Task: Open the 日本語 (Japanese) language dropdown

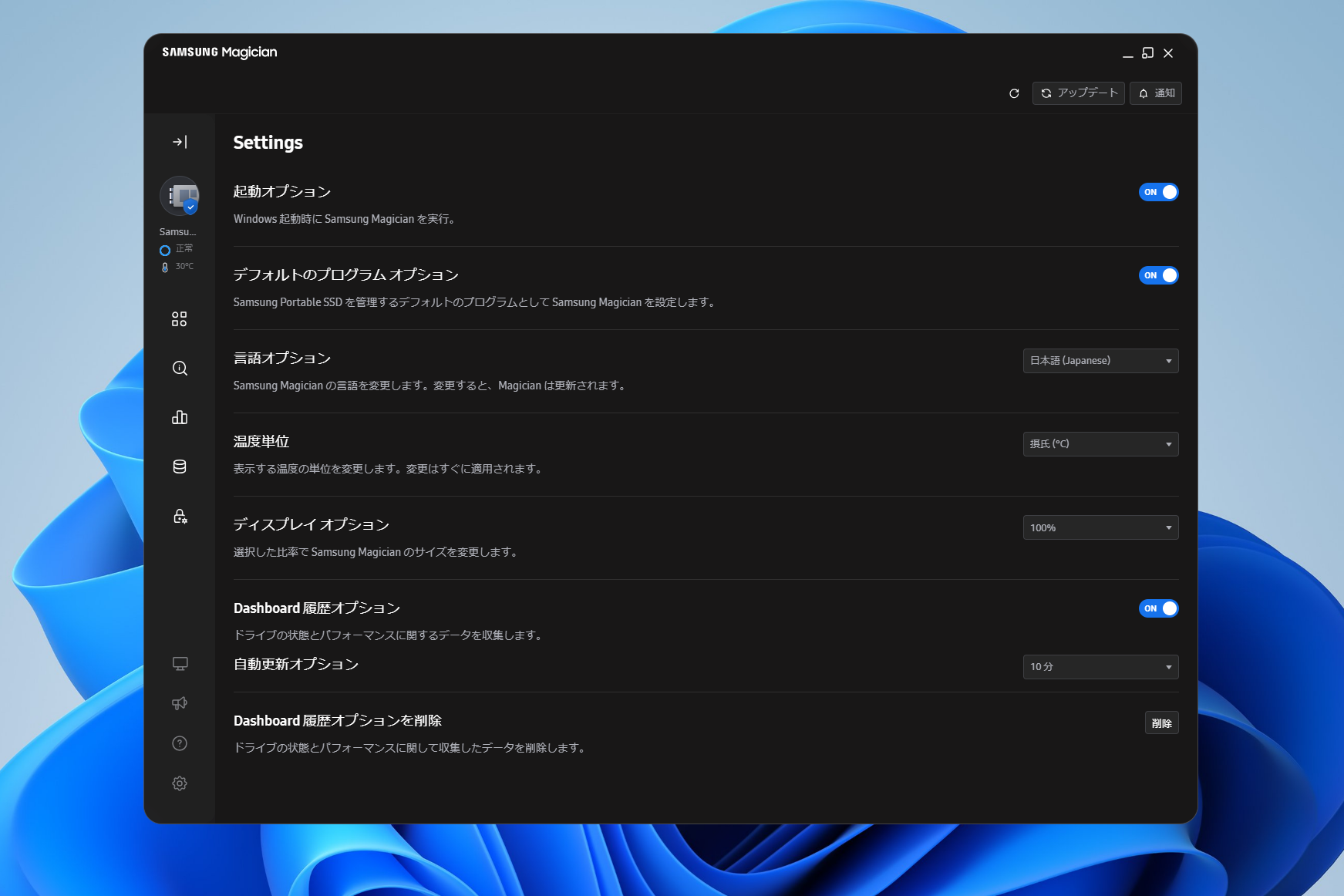Action: pyautogui.click(x=1100, y=361)
